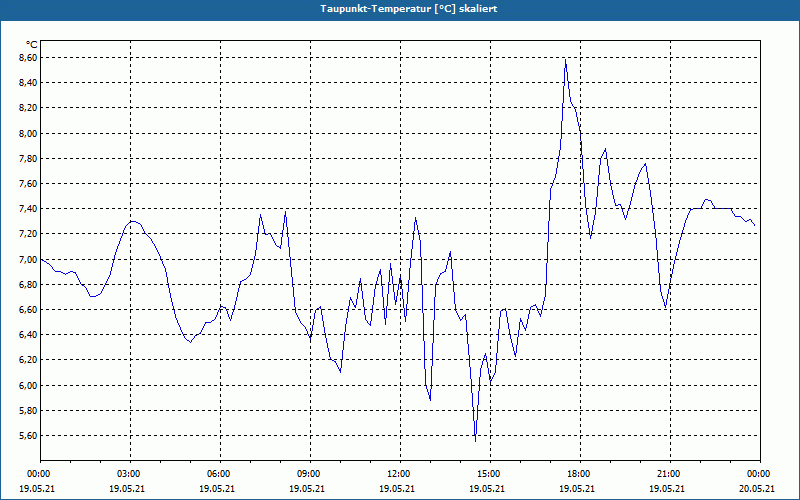Select the 7,80 y-axis value

pos(29,159)
